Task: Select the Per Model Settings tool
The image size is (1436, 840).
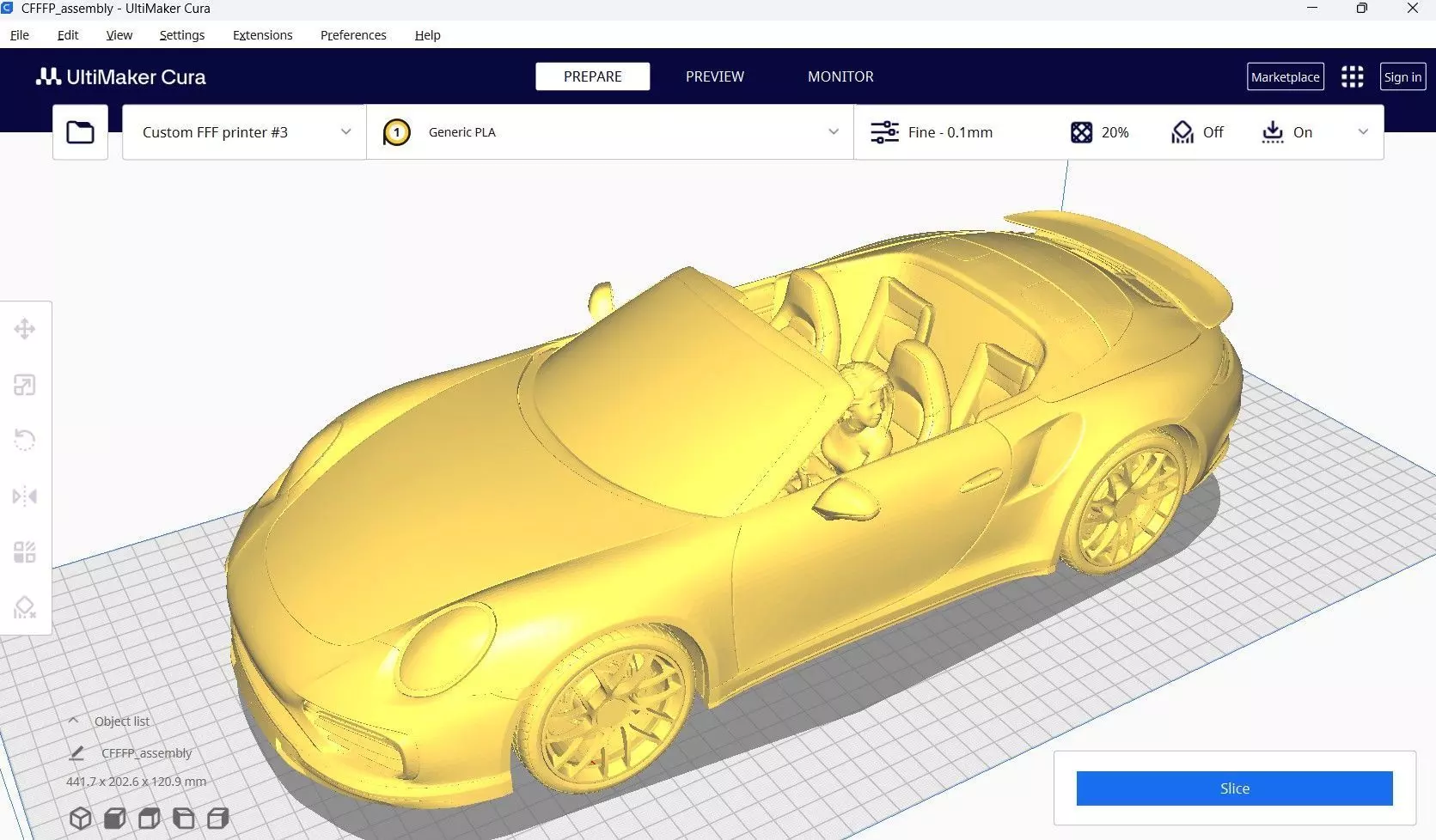Action: [x=25, y=551]
